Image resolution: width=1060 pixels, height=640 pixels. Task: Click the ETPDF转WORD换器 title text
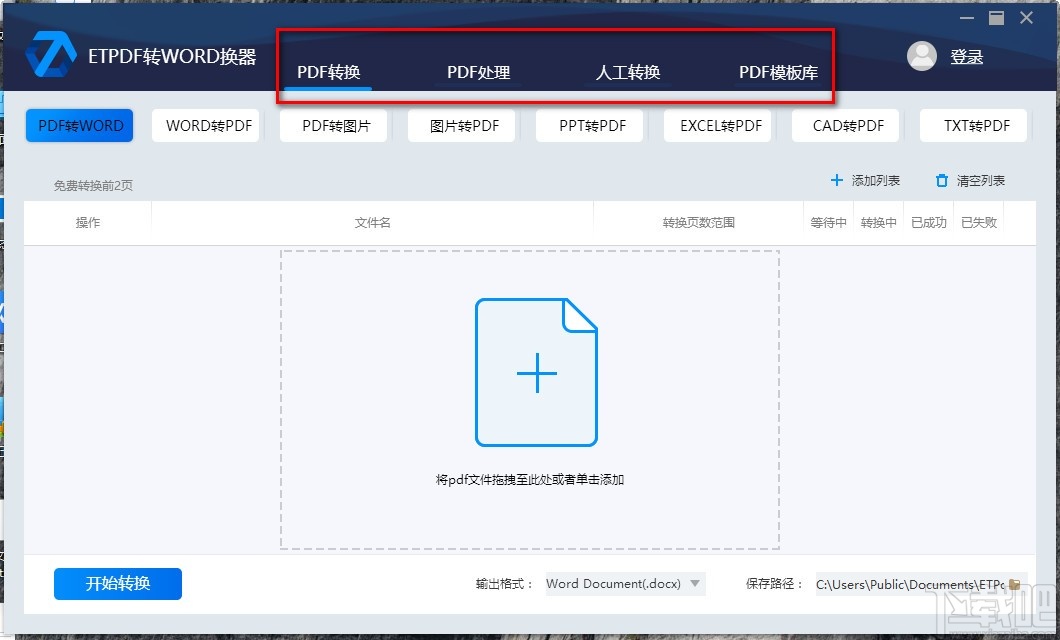172,56
